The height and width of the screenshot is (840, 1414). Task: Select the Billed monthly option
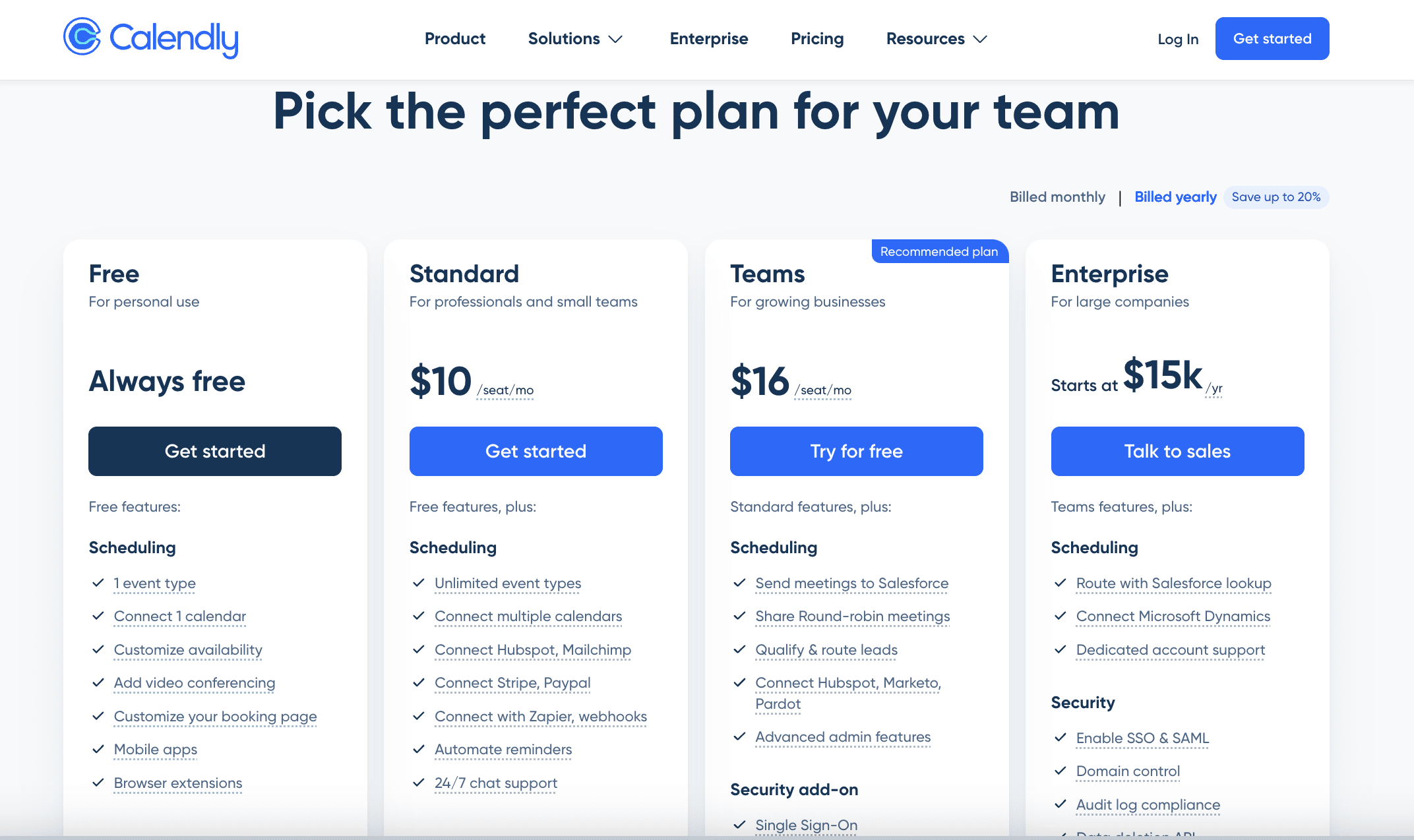click(x=1057, y=196)
